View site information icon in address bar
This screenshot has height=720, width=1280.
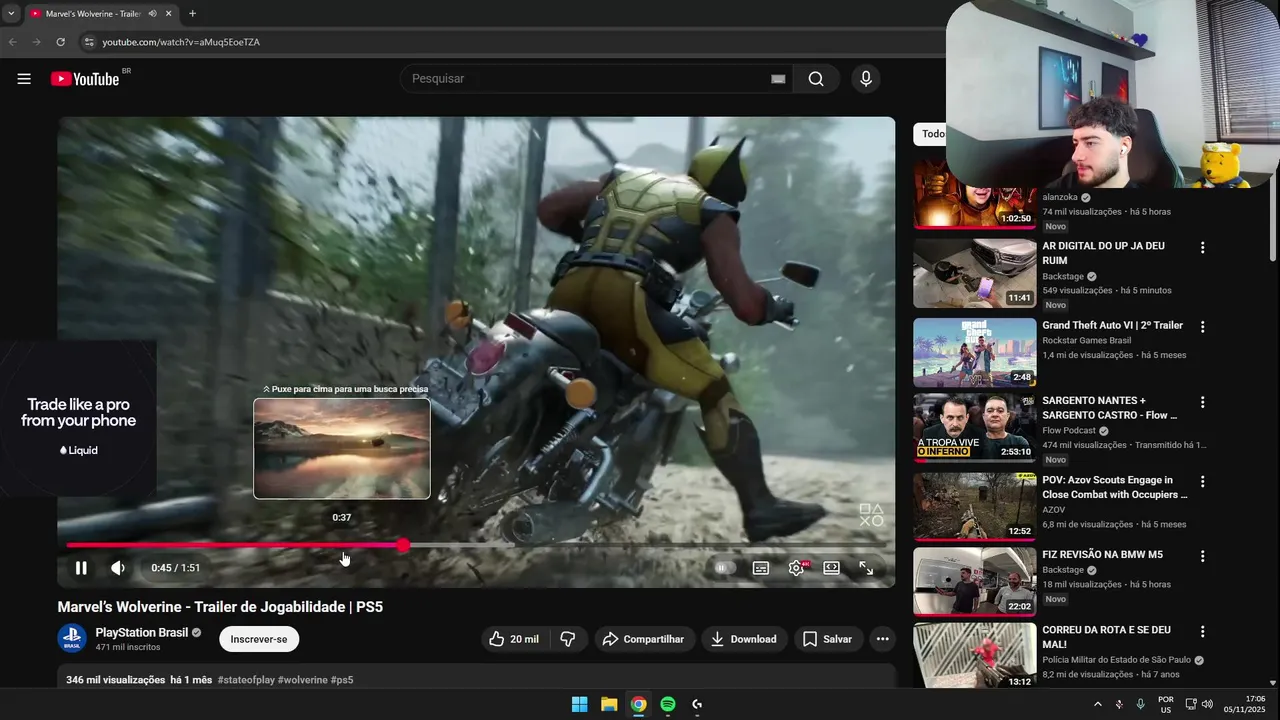coord(88,42)
